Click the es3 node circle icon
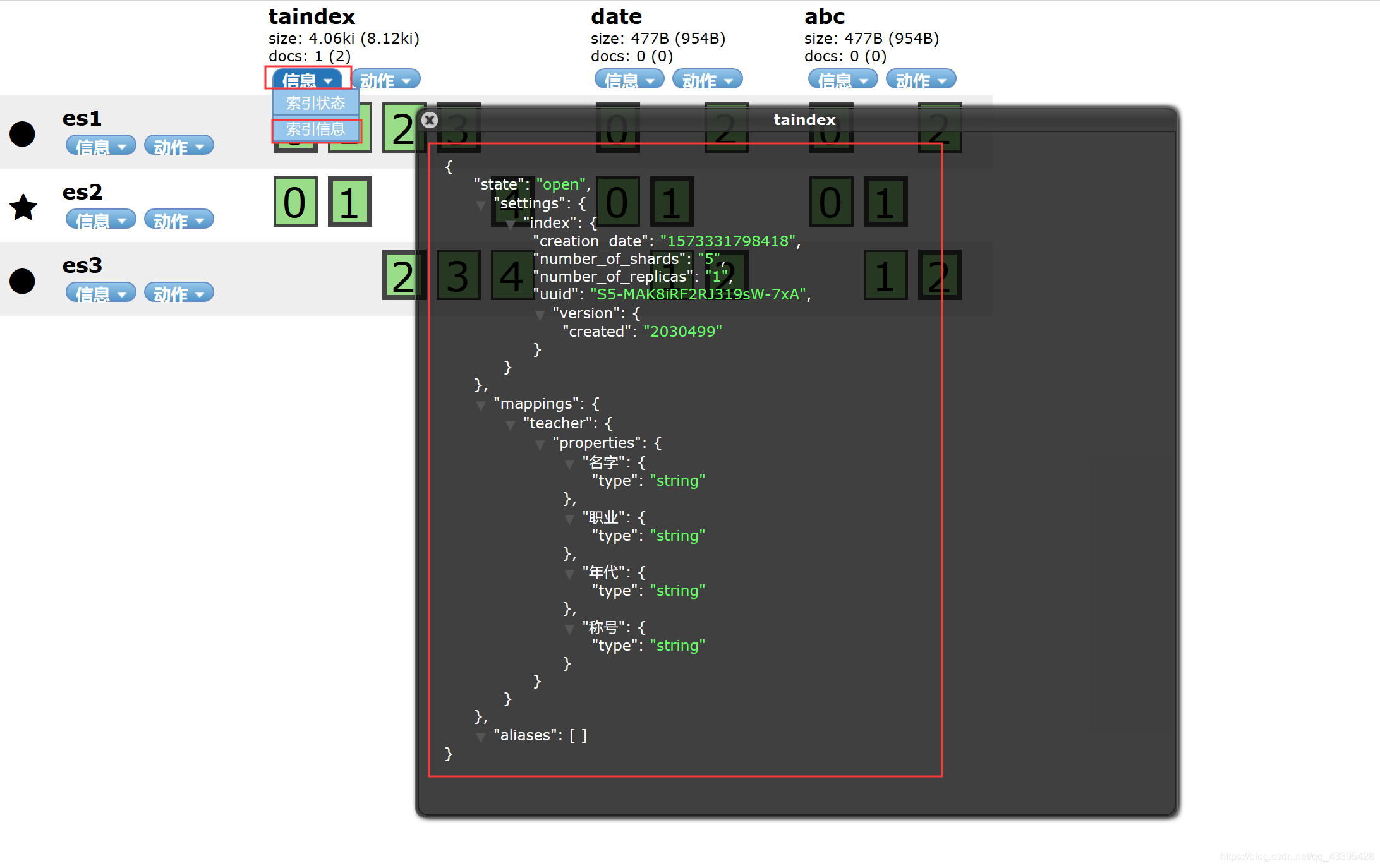 tap(23, 281)
